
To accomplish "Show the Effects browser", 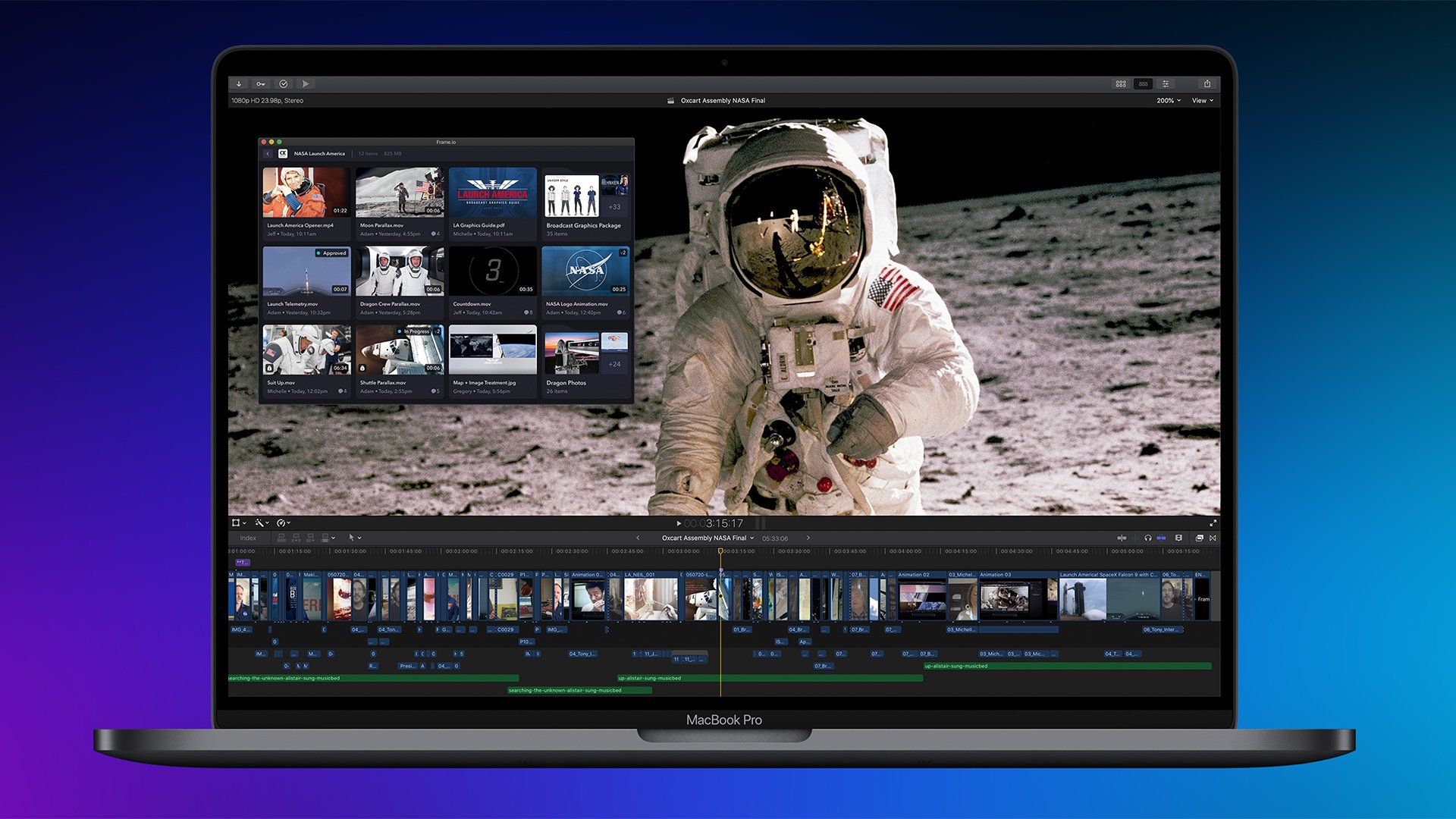I will pyautogui.click(x=1199, y=538).
